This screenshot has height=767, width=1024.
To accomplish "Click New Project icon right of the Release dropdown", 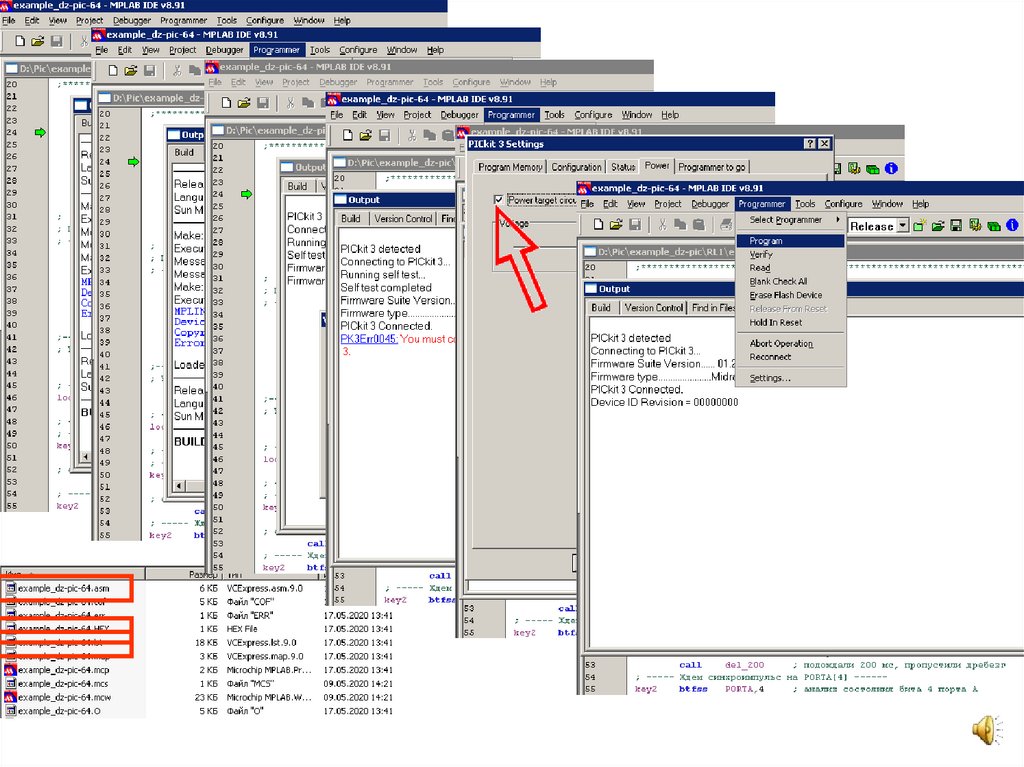I will (920, 225).
